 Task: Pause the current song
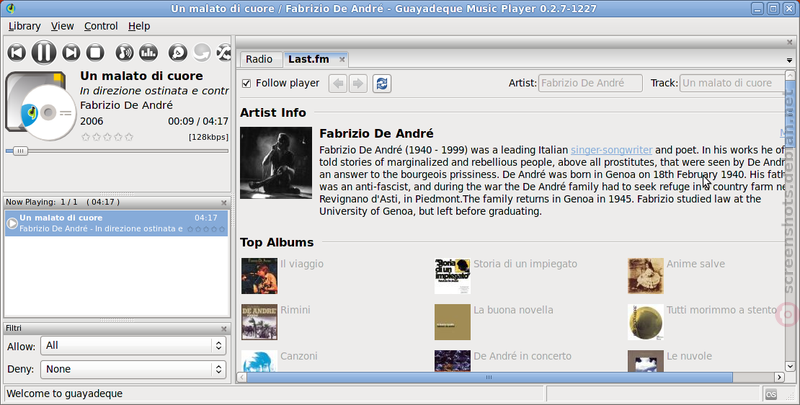[44, 53]
